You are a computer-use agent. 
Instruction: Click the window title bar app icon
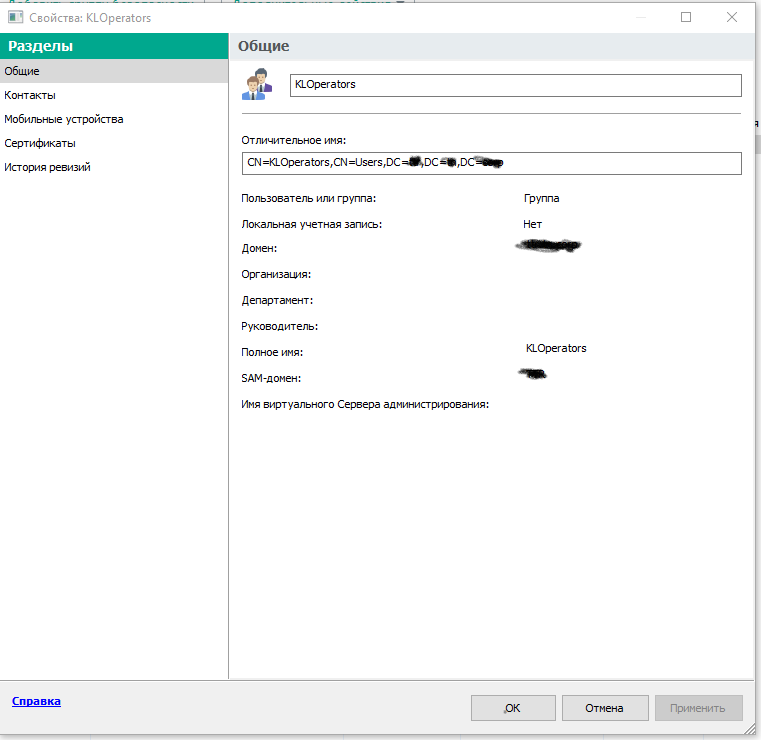[x=16, y=17]
